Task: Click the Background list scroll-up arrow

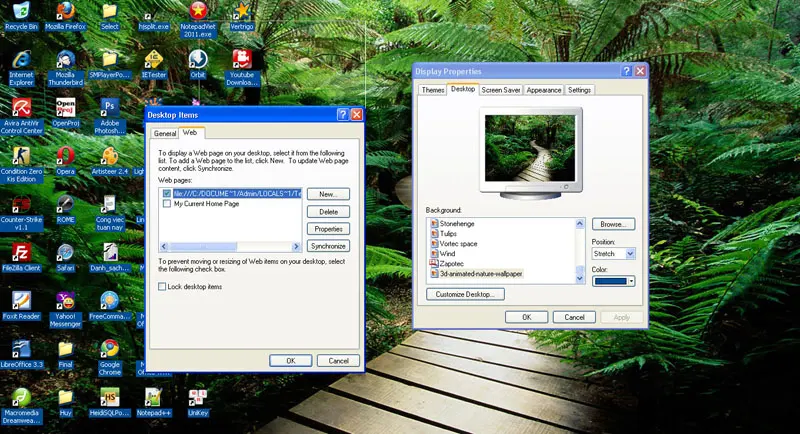Action: click(580, 223)
